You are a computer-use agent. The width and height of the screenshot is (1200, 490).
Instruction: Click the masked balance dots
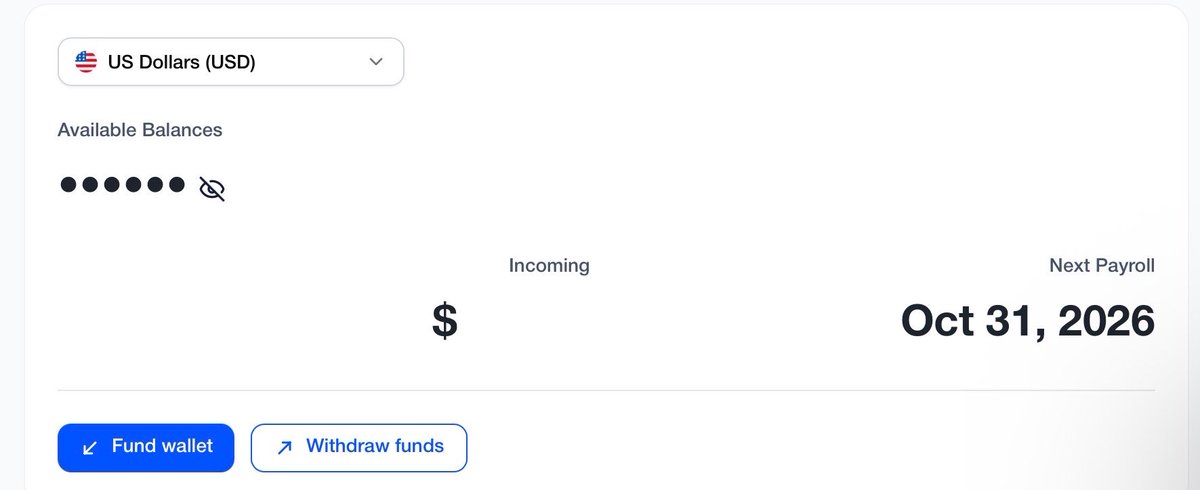click(x=123, y=185)
